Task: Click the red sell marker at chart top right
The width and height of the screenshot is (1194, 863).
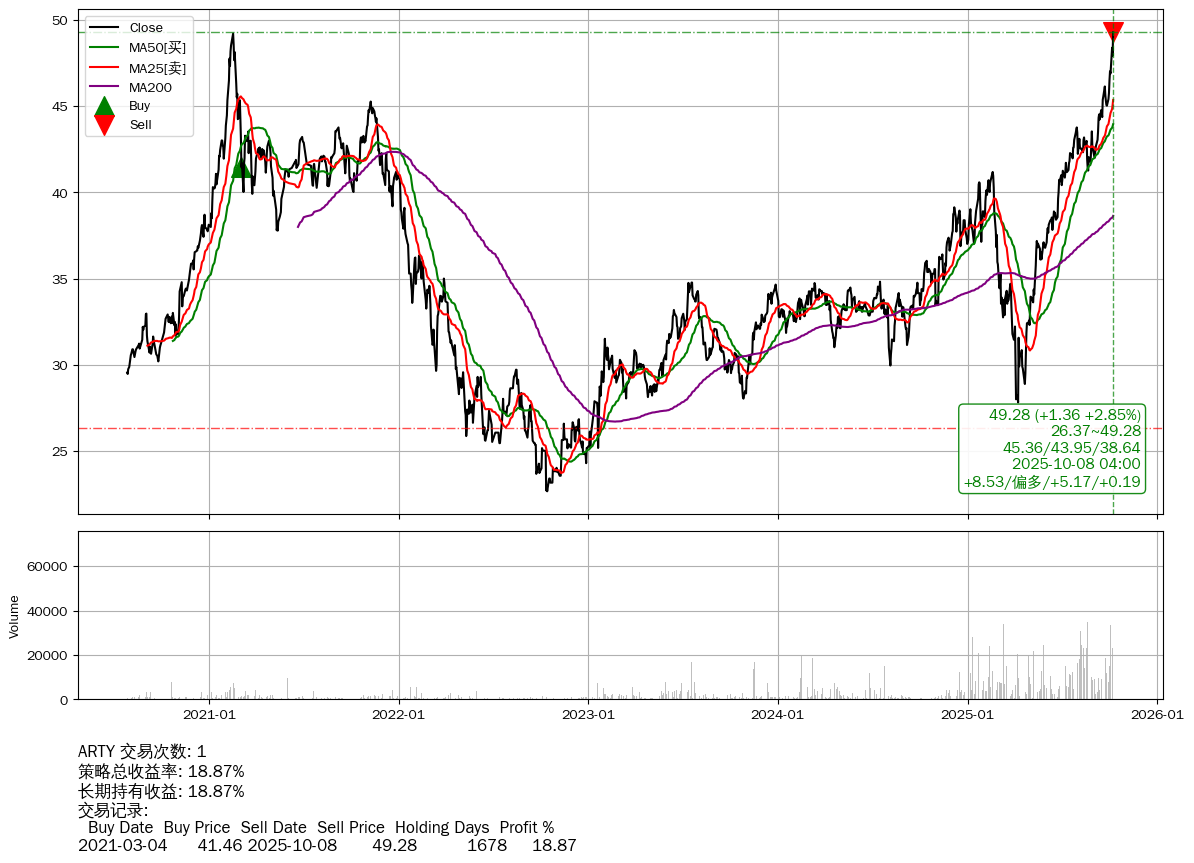Action: click(1113, 32)
